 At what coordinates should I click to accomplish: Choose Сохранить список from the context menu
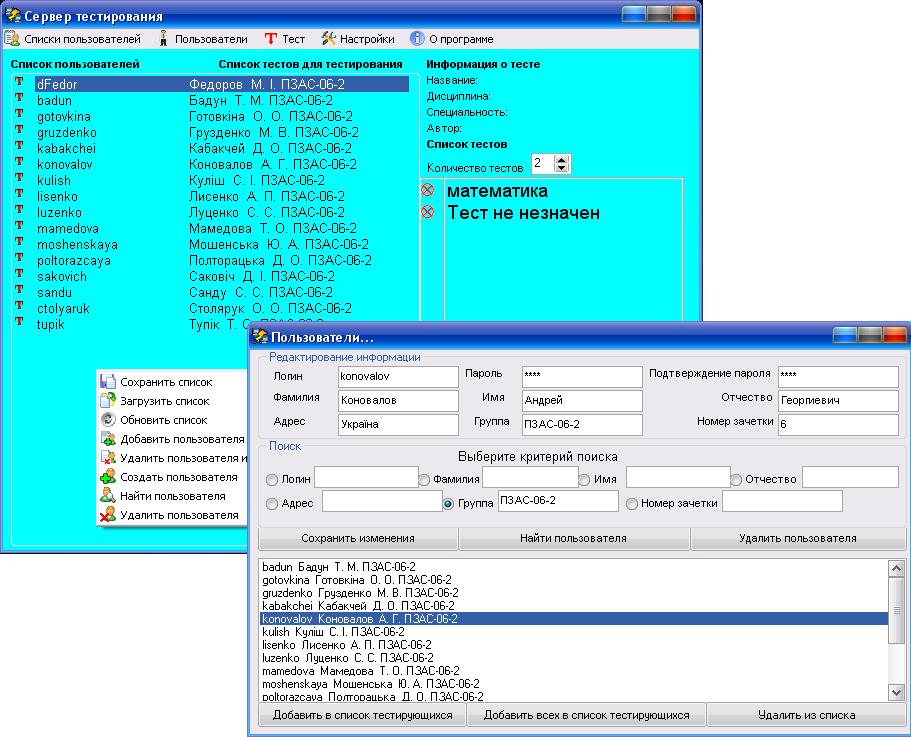164,382
